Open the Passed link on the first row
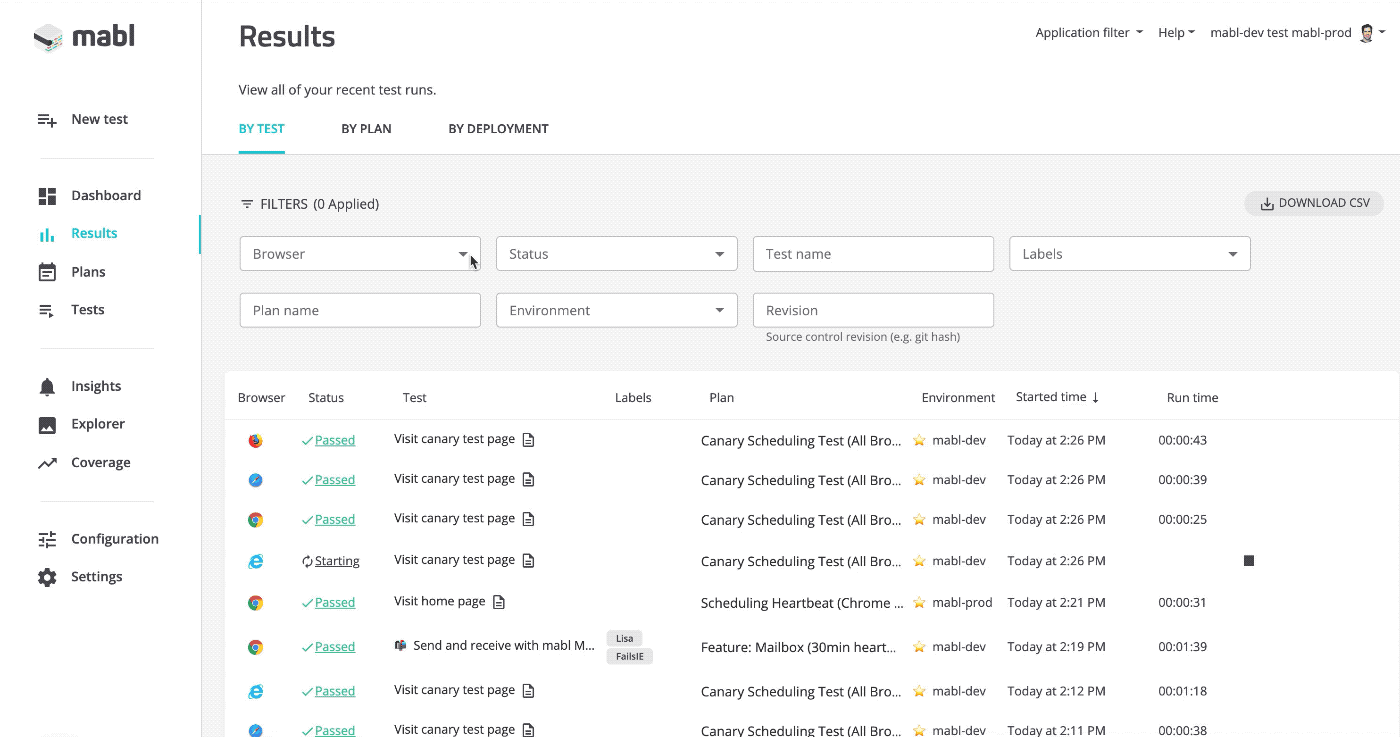Screen dimensions: 1400x737 [335, 440]
